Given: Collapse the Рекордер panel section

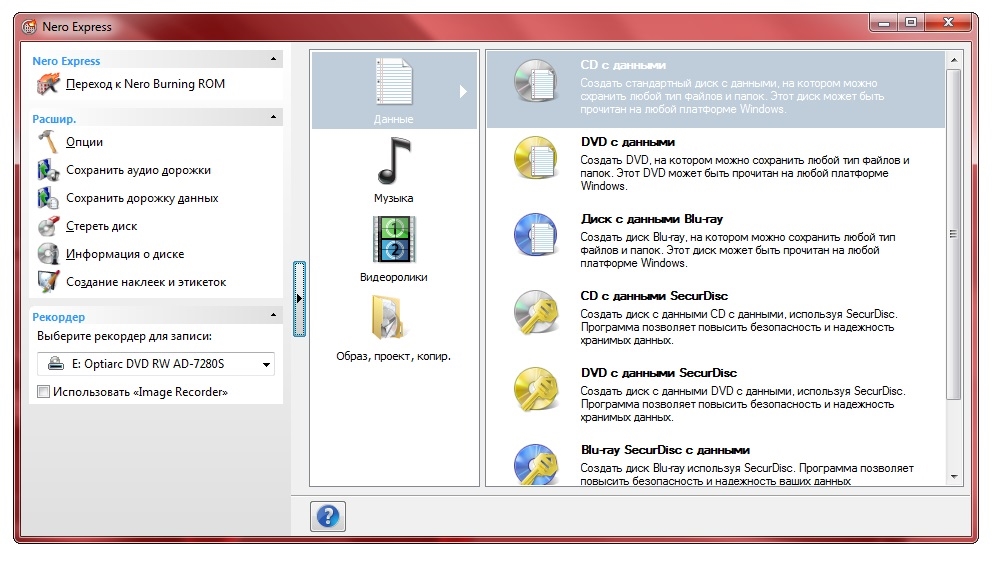Looking at the screenshot, I should 273,315.
